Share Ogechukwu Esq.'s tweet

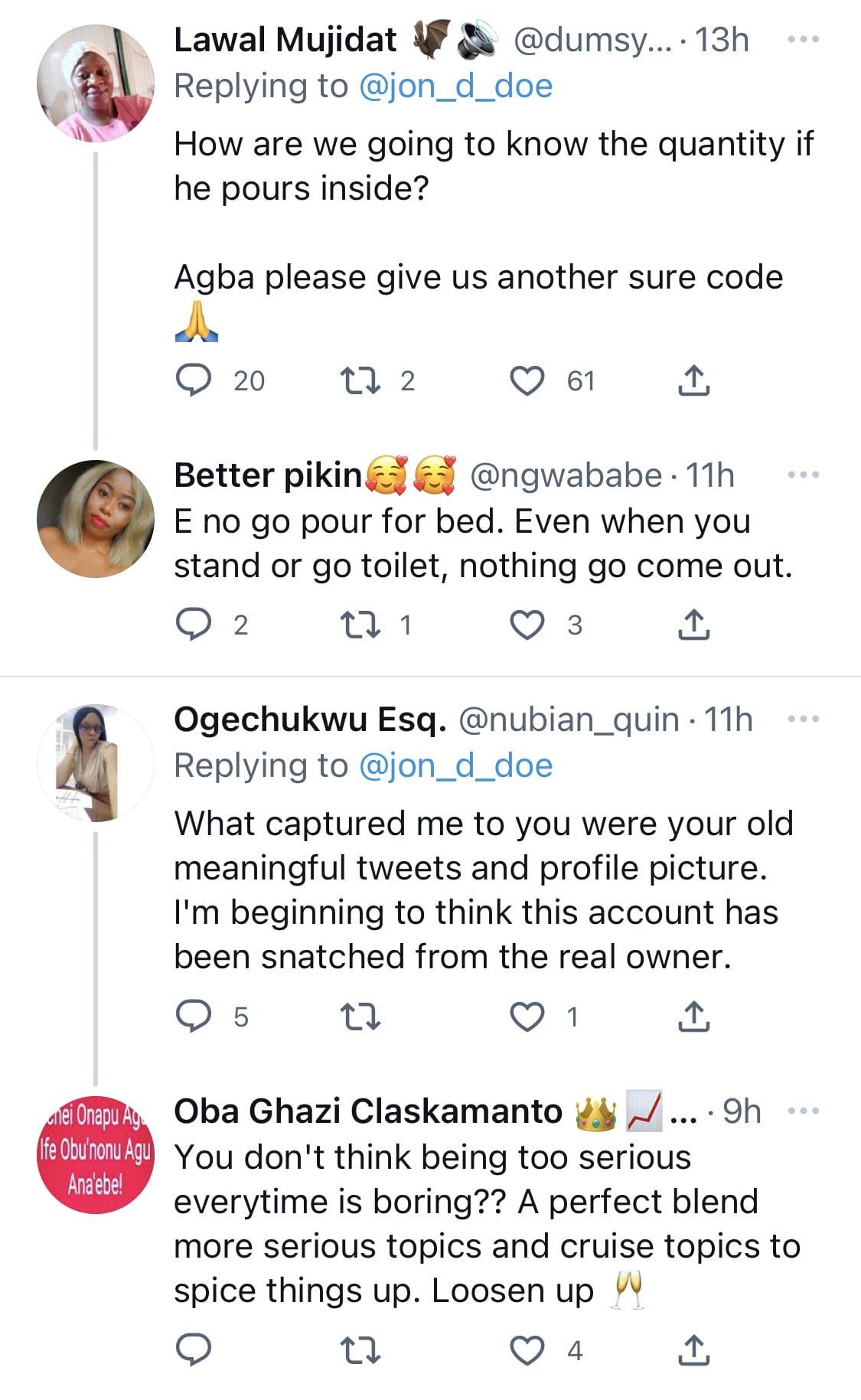693,1017
